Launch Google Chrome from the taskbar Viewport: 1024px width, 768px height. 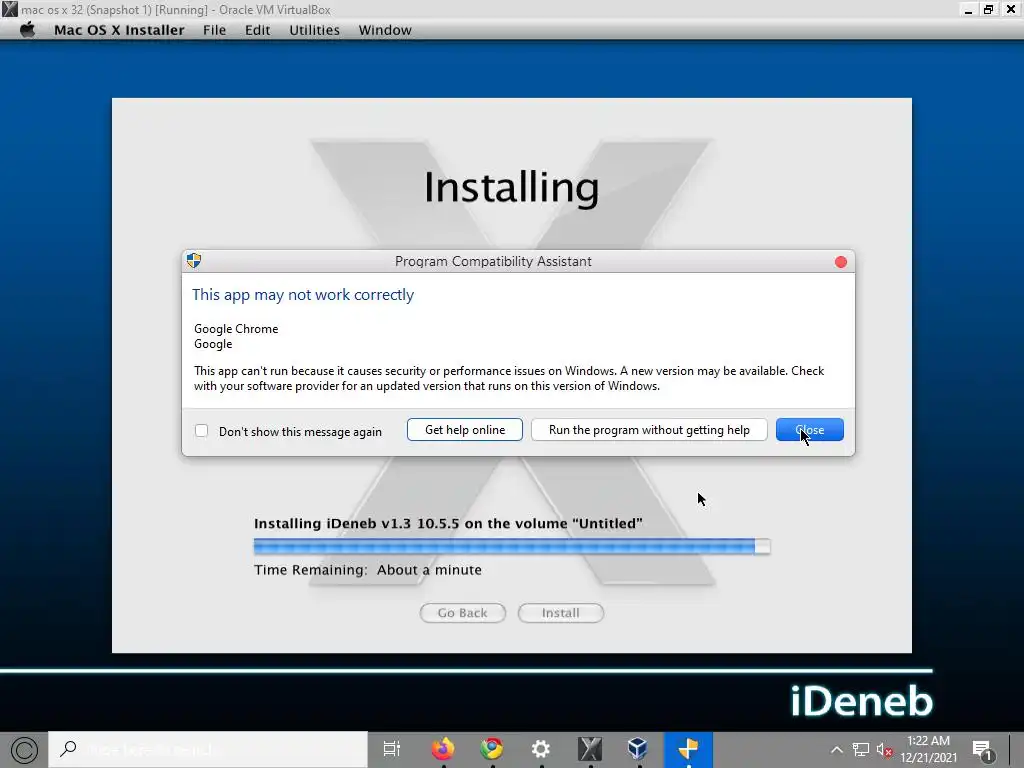[491, 749]
